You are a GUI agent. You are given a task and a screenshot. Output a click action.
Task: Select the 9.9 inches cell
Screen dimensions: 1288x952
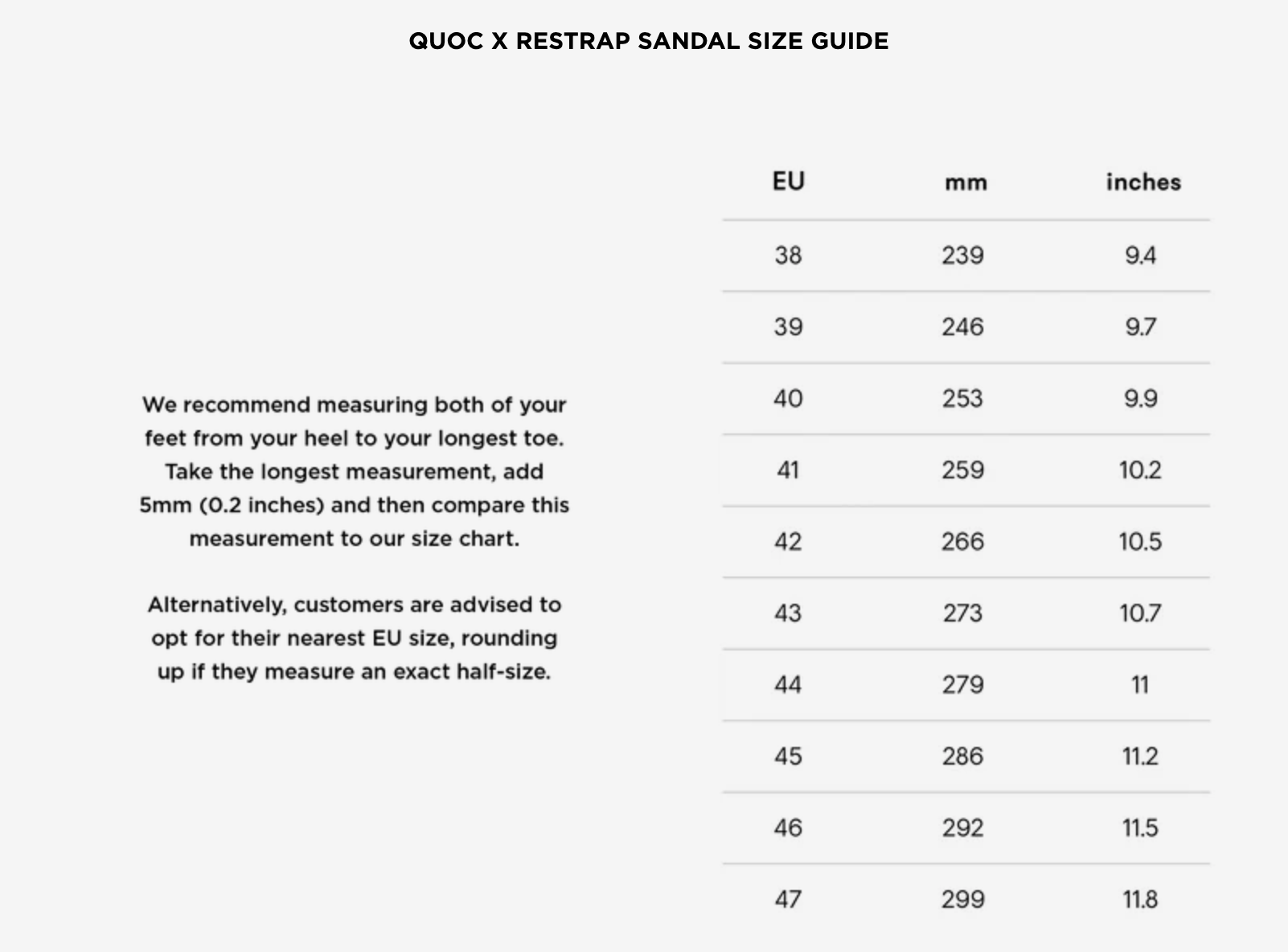1140,399
